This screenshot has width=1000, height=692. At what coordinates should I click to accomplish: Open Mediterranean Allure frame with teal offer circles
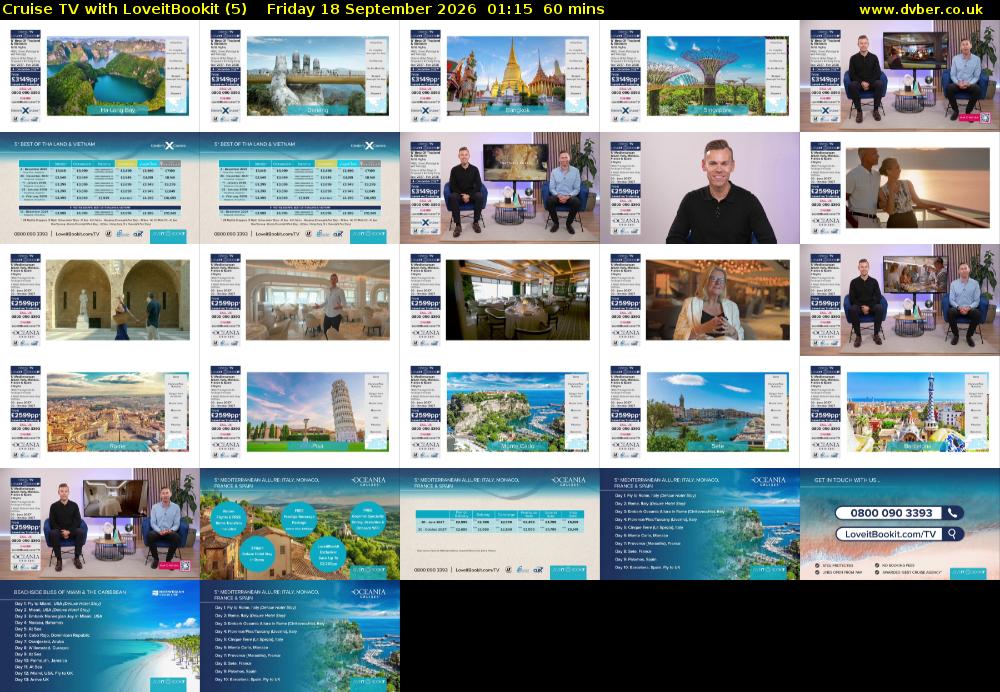300,524
